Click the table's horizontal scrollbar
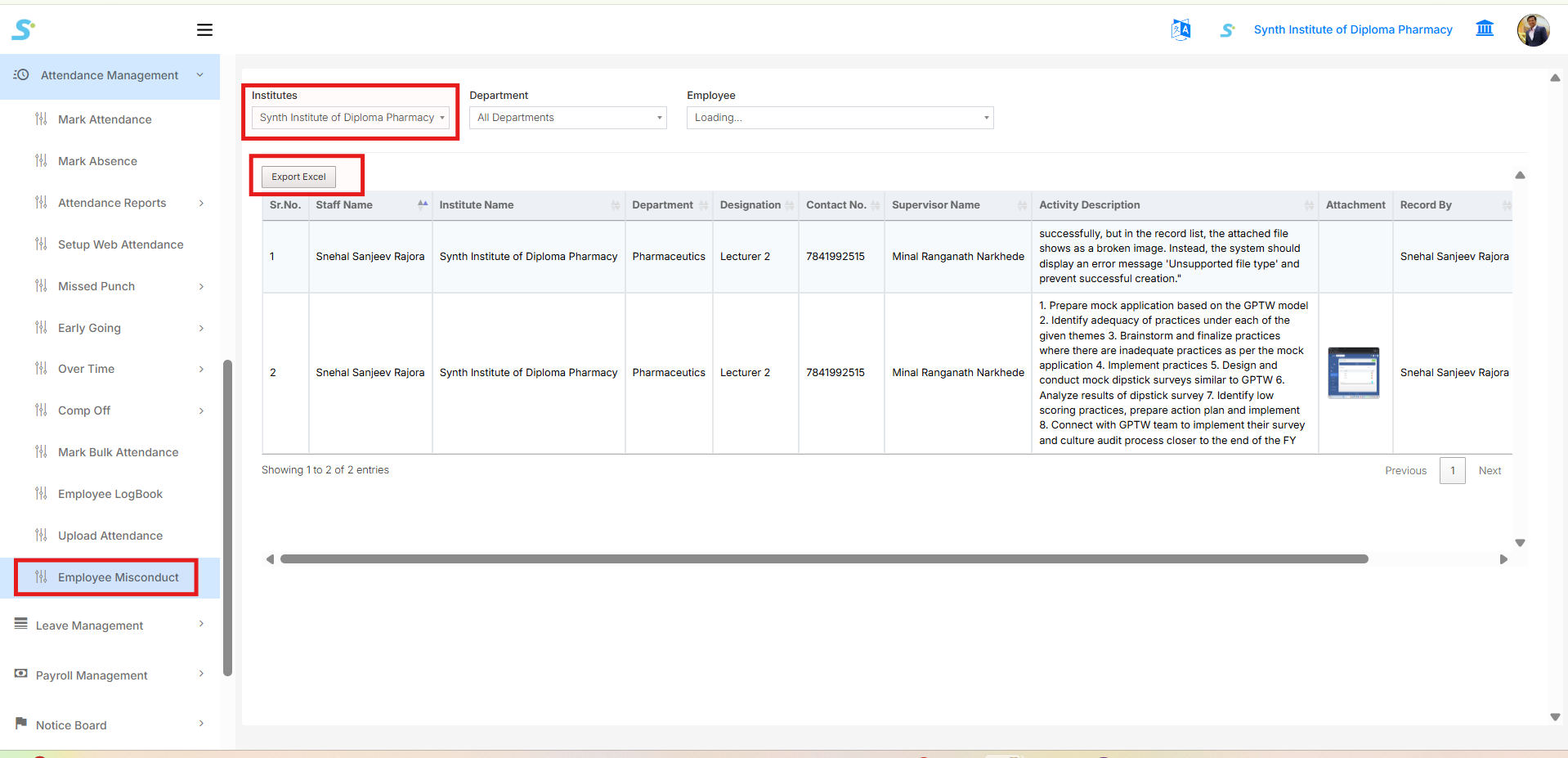1568x758 pixels. point(824,559)
